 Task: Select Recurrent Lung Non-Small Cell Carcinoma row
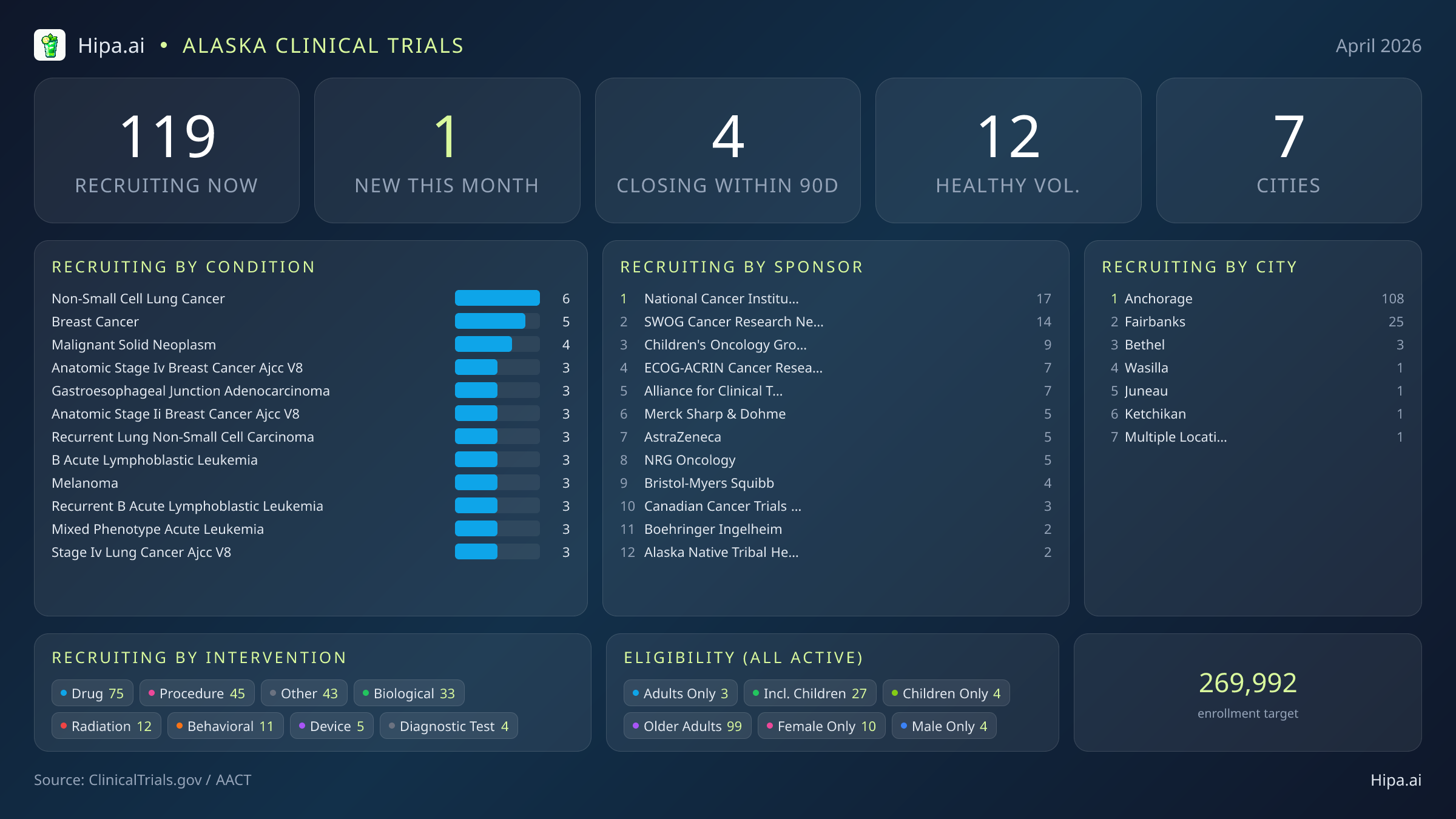click(x=311, y=437)
